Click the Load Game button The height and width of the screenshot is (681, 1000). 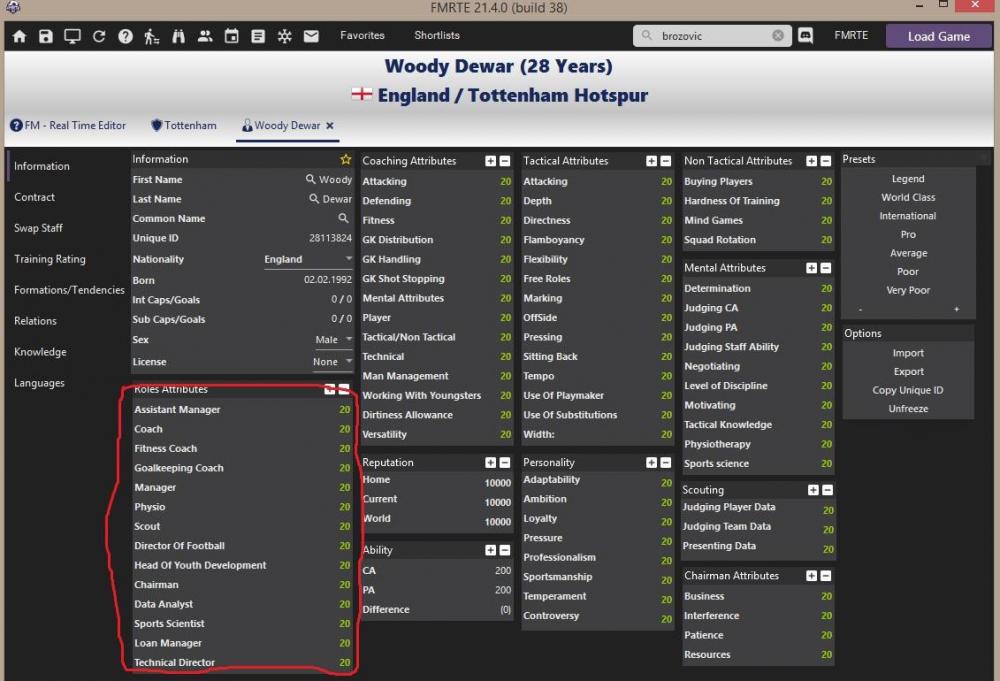[x=938, y=36]
